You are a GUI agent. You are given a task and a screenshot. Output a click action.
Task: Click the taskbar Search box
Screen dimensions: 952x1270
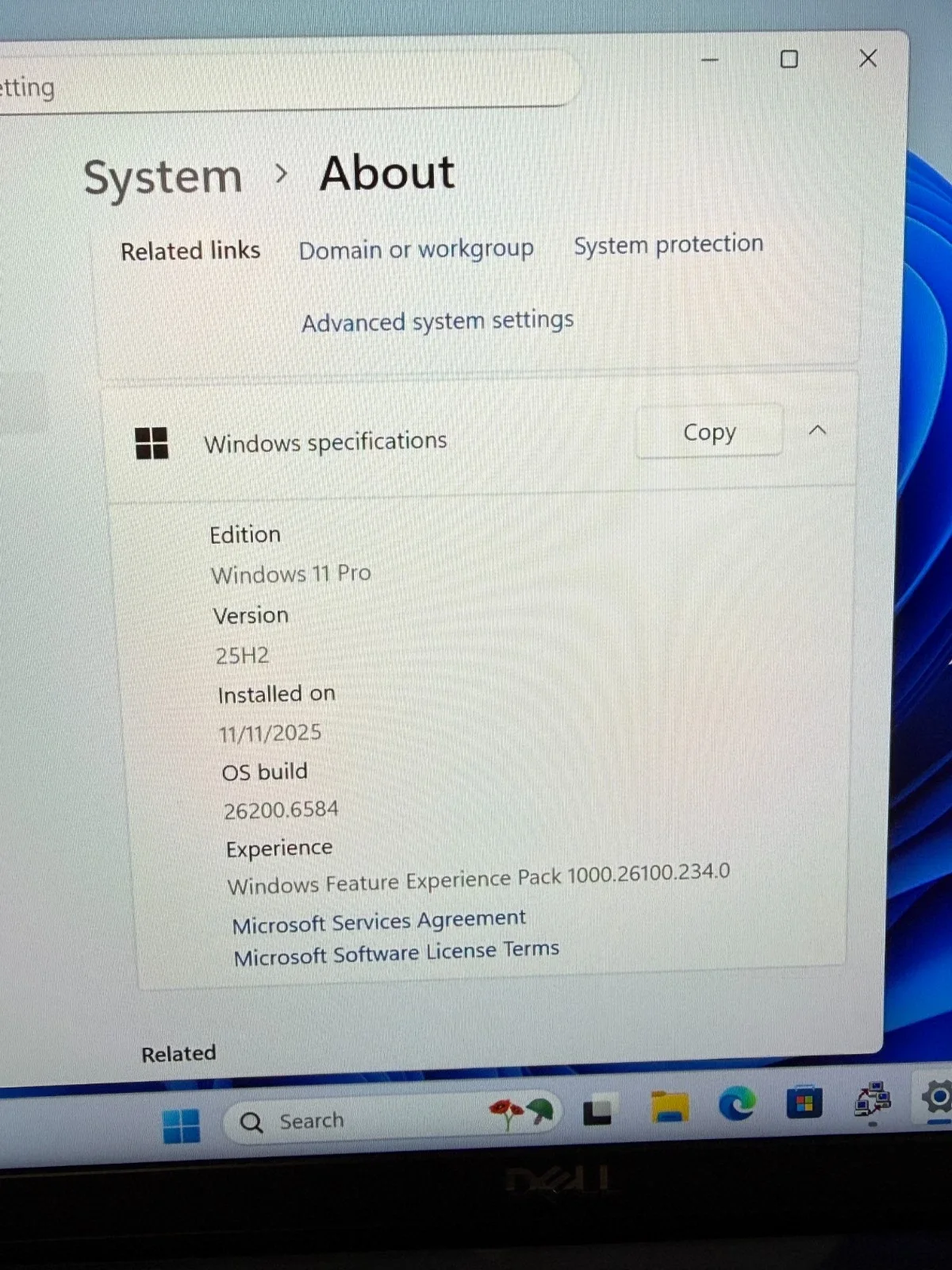[393, 1119]
